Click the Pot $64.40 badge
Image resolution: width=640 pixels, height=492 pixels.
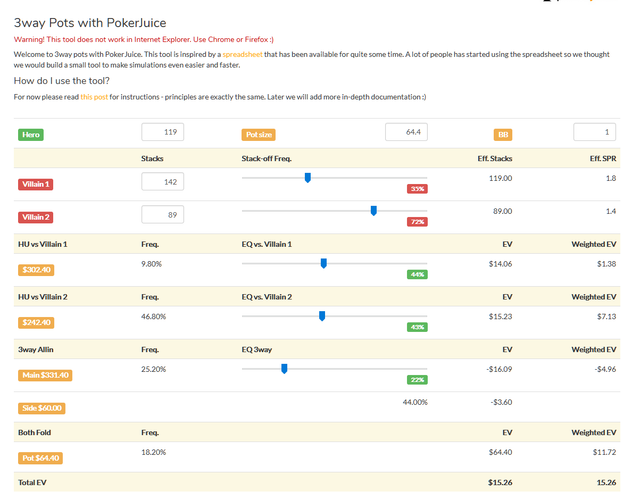pos(40,458)
